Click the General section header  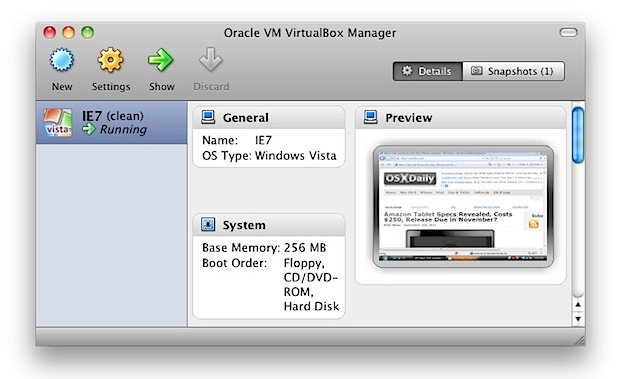[269, 117]
